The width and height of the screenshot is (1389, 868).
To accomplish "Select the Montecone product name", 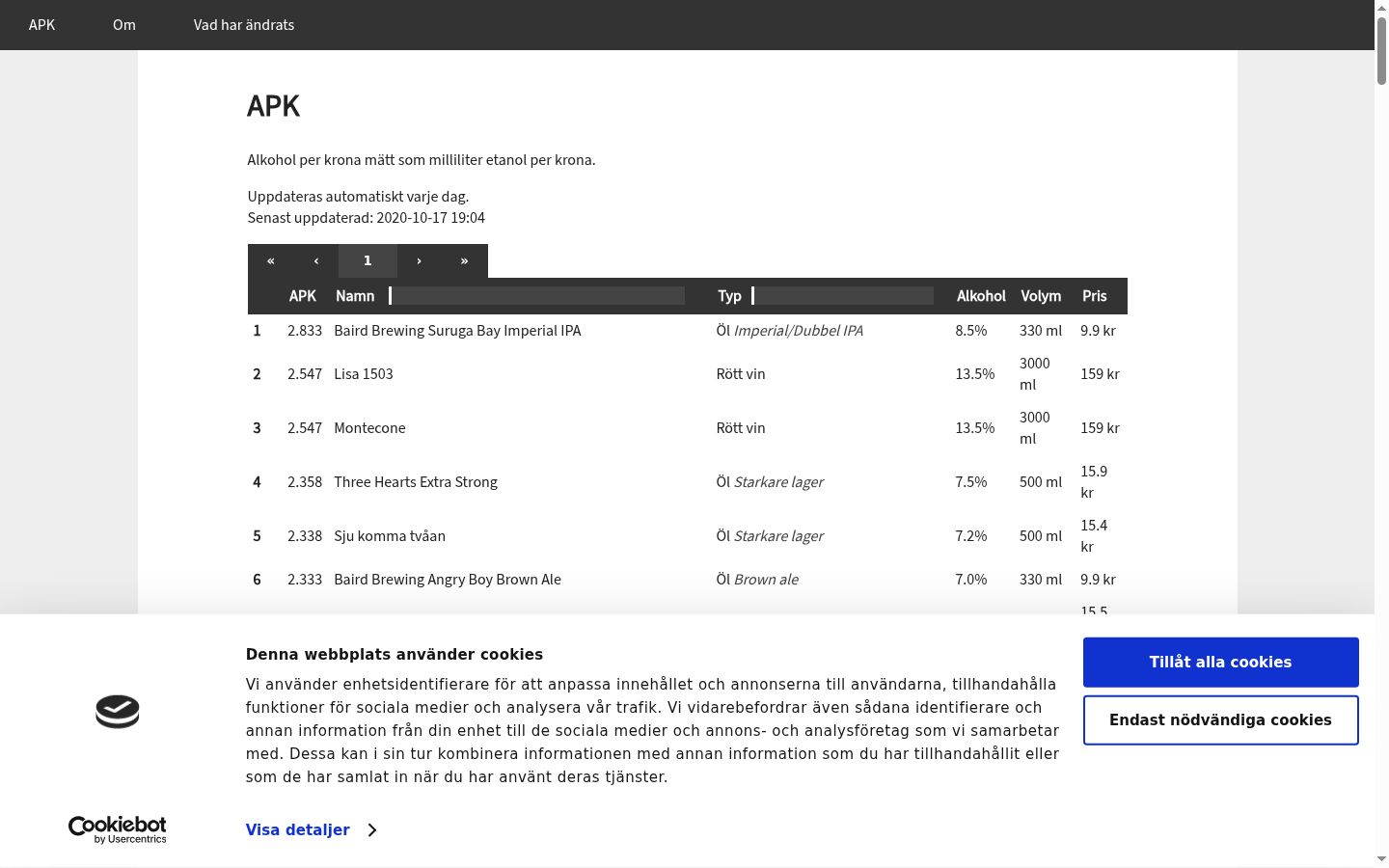I will [369, 428].
